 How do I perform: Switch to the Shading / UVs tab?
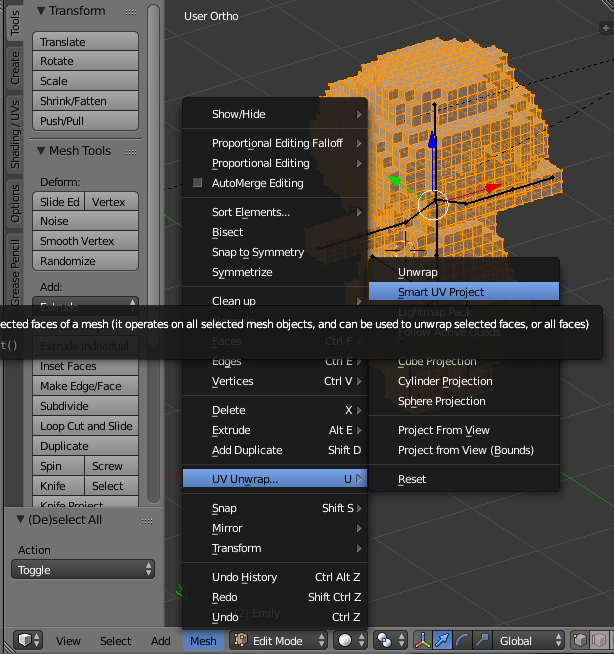point(15,134)
